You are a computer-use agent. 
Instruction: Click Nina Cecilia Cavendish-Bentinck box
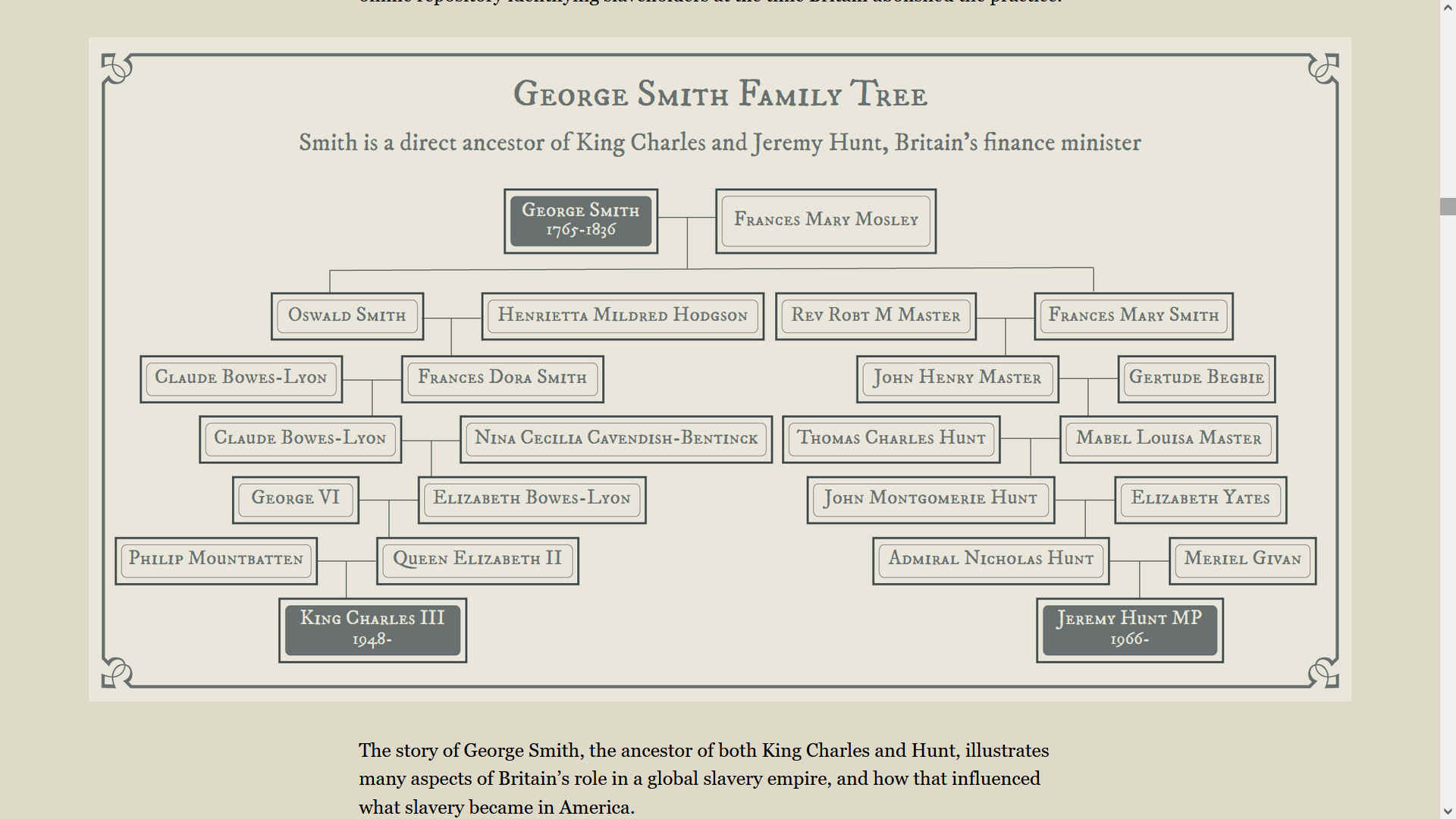point(617,439)
